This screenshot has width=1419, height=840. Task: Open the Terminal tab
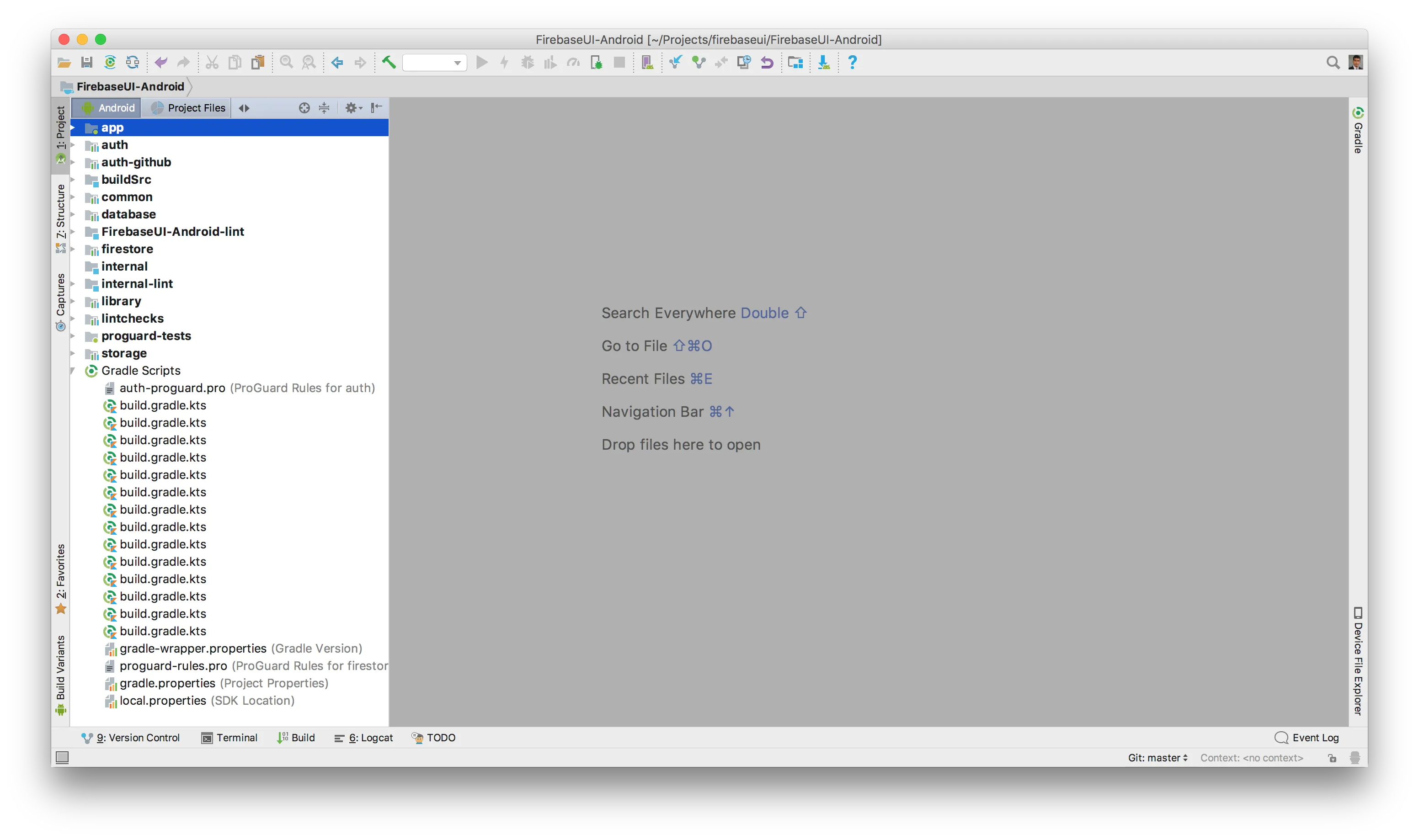coord(229,738)
